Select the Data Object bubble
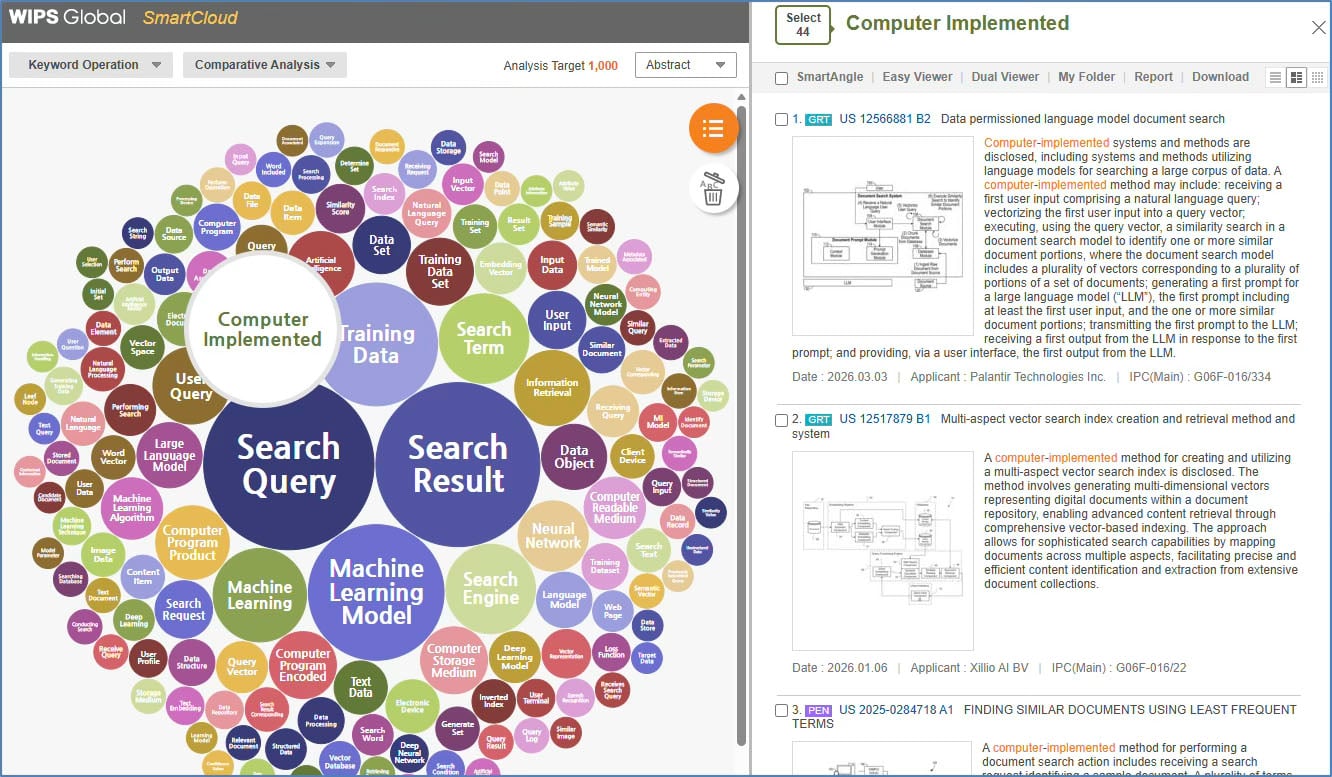Screen dimensions: 1332x777 pos(574,457)
